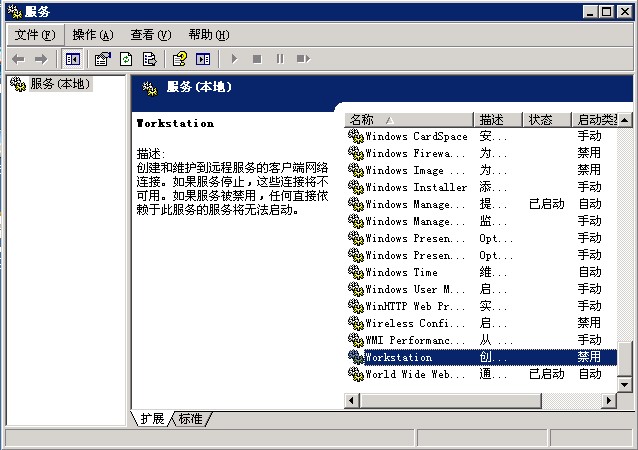Image resolution: width=638 pixels, height=450 pixels.
Task: Click the Pause Service toolbar icon
Action: coord(279,59)
